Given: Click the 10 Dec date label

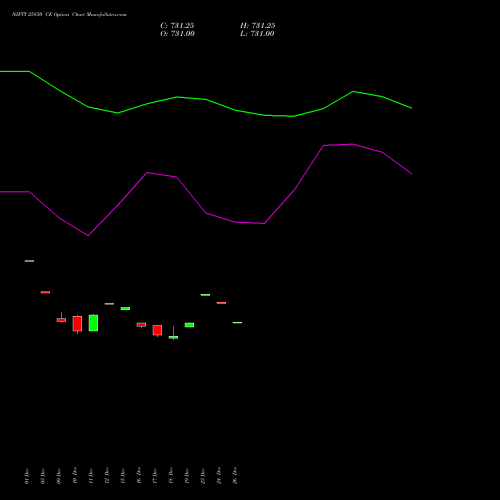Looking at the screenshot, I should coord(75,476).
